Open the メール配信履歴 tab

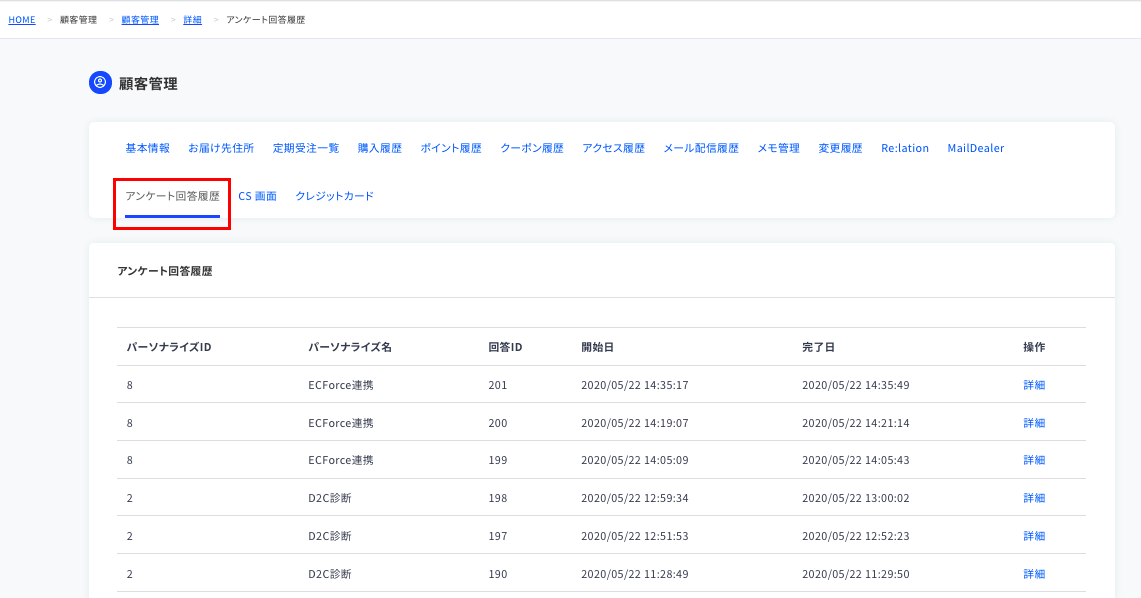701,148
